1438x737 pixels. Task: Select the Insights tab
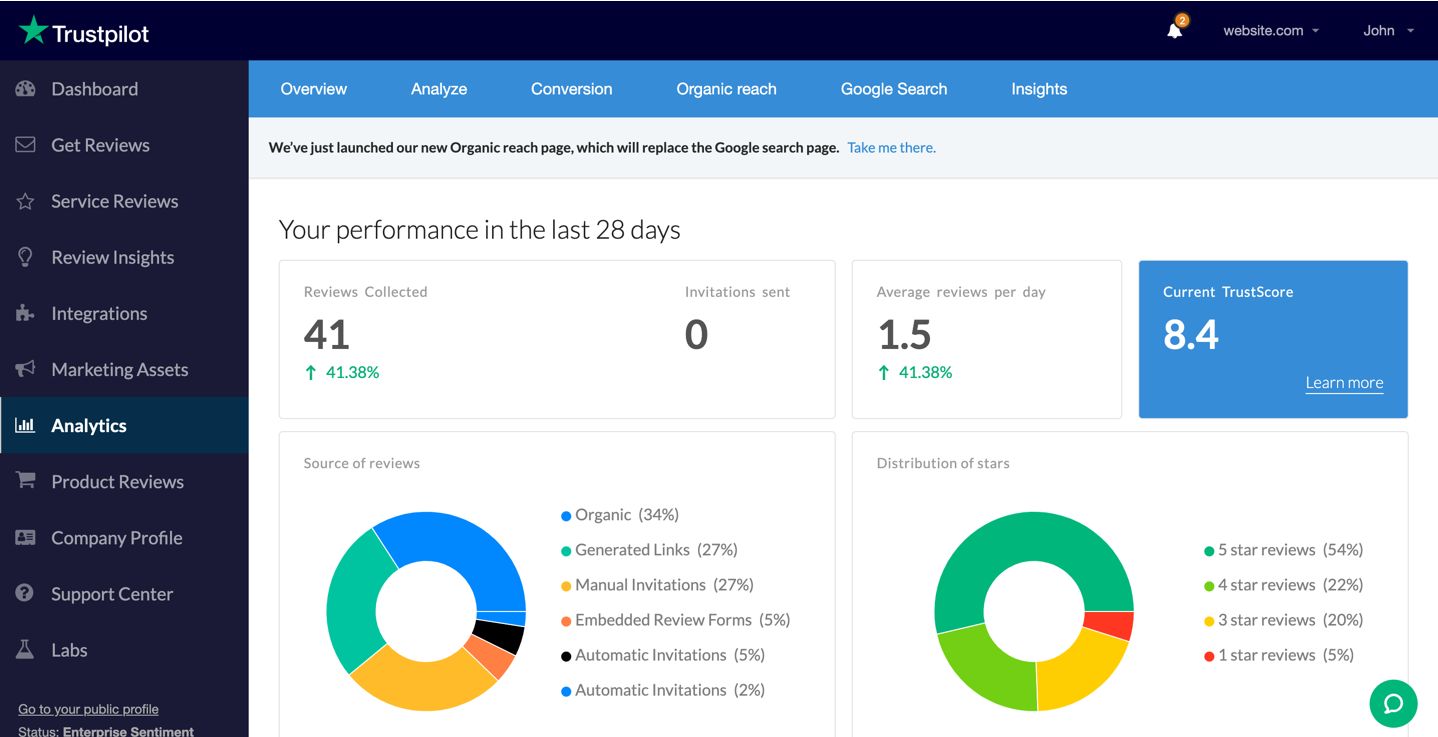point(1039,89)
